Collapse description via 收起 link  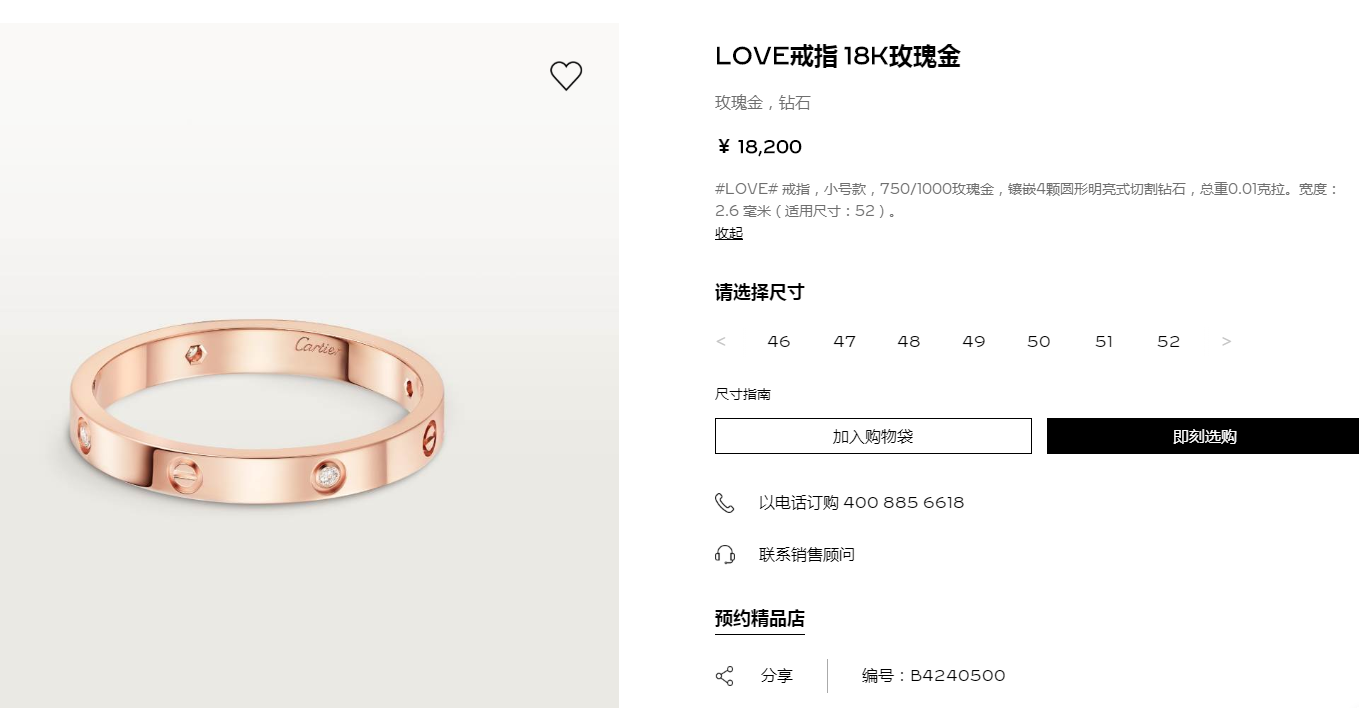[x=729, y=233]
